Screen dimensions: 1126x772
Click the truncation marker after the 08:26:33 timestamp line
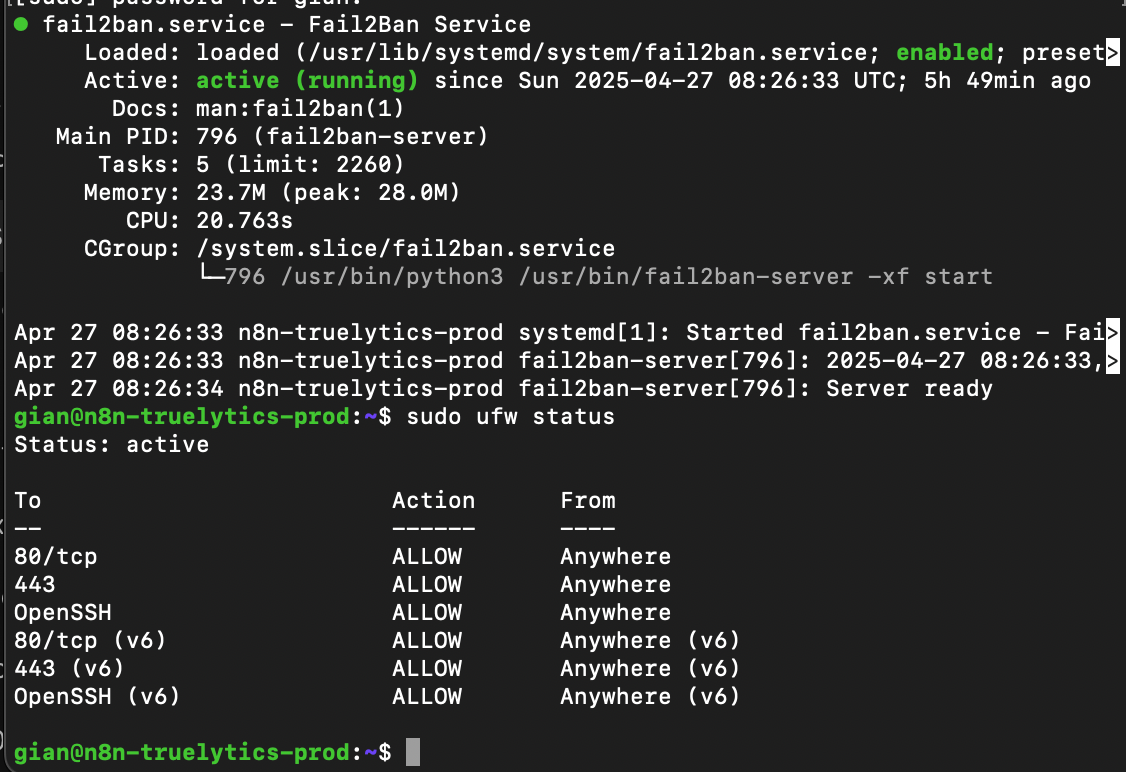(1112, 361)
